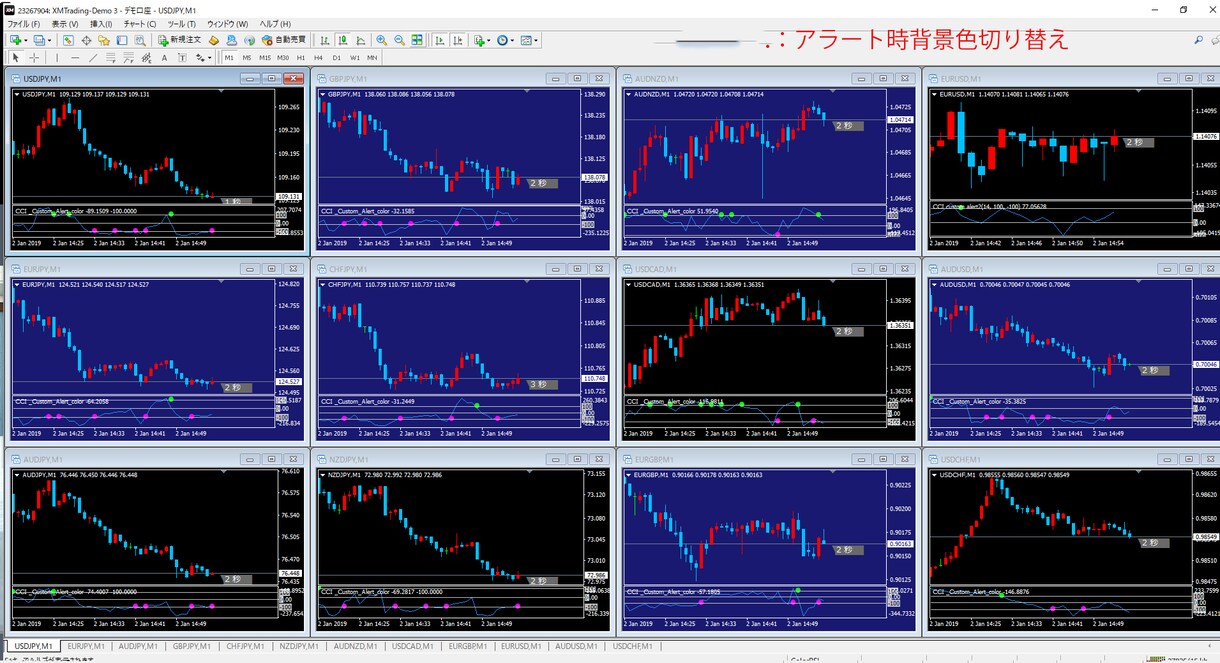
Task: Open the Market Watch panel icon
Action: point(68,41)
